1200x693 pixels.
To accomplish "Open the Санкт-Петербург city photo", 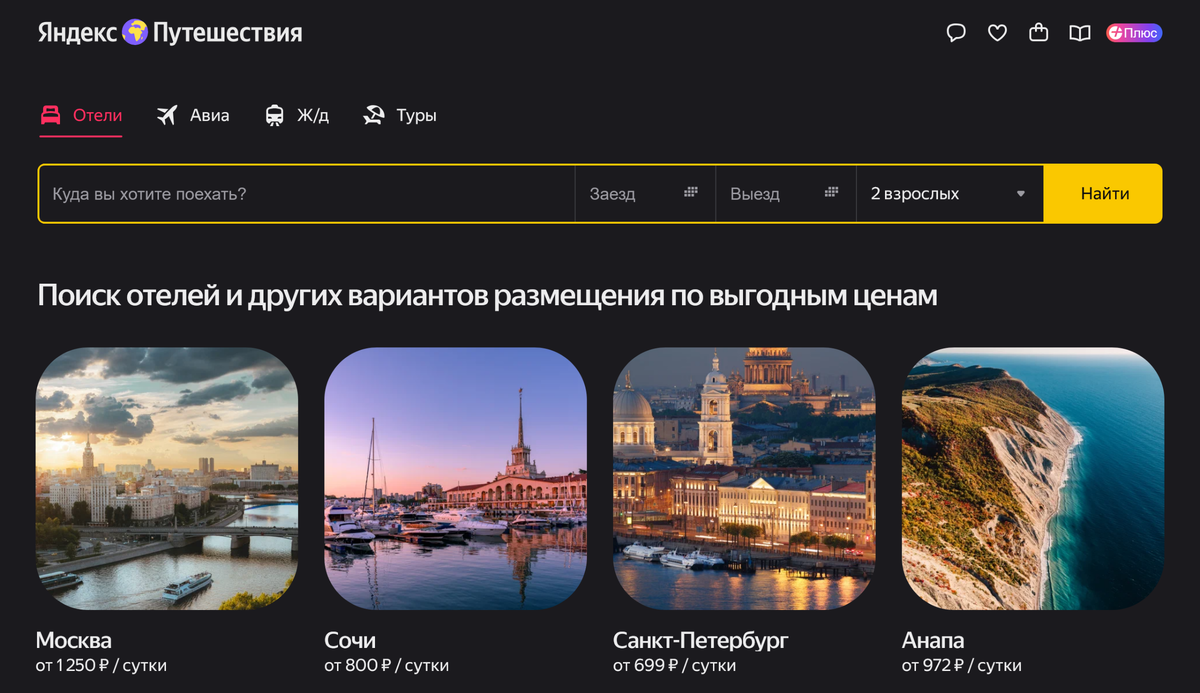I will [744, 479].
